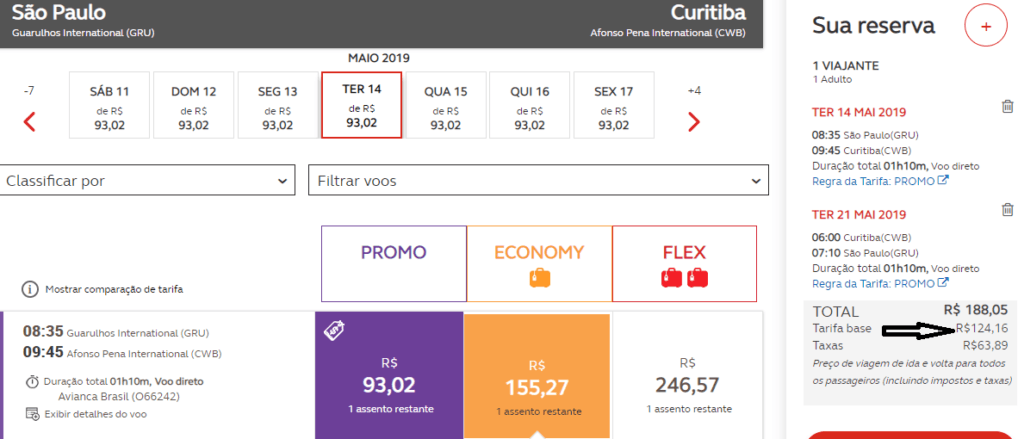1024x439 pixels.
Task: Click the promo tag icon on purple fare
Action: coord(332,332)
